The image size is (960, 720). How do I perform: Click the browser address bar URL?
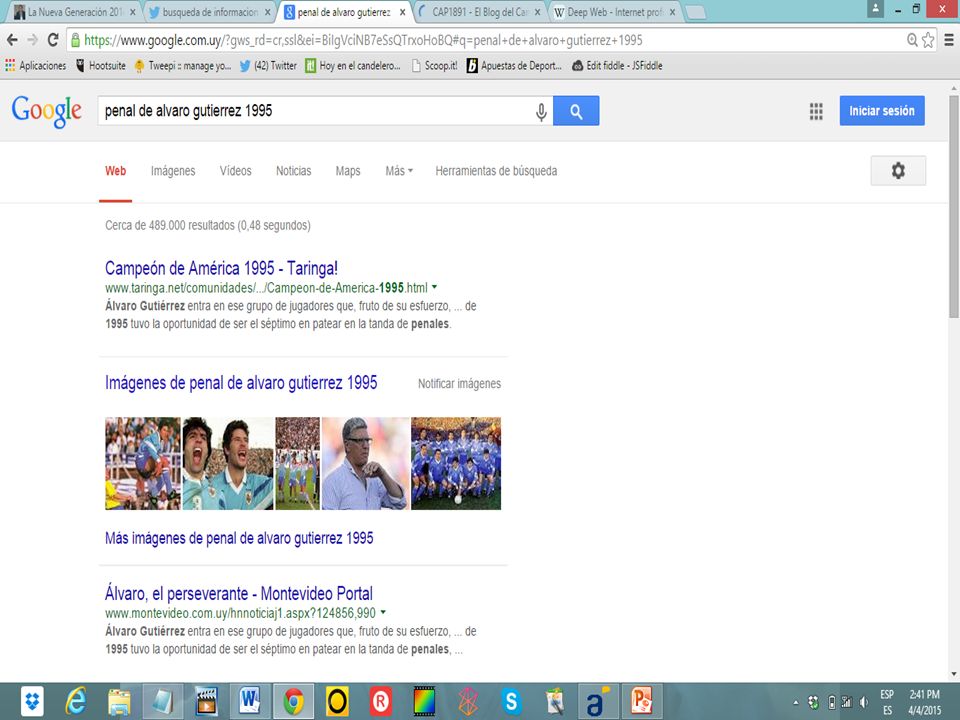(363, 40)
